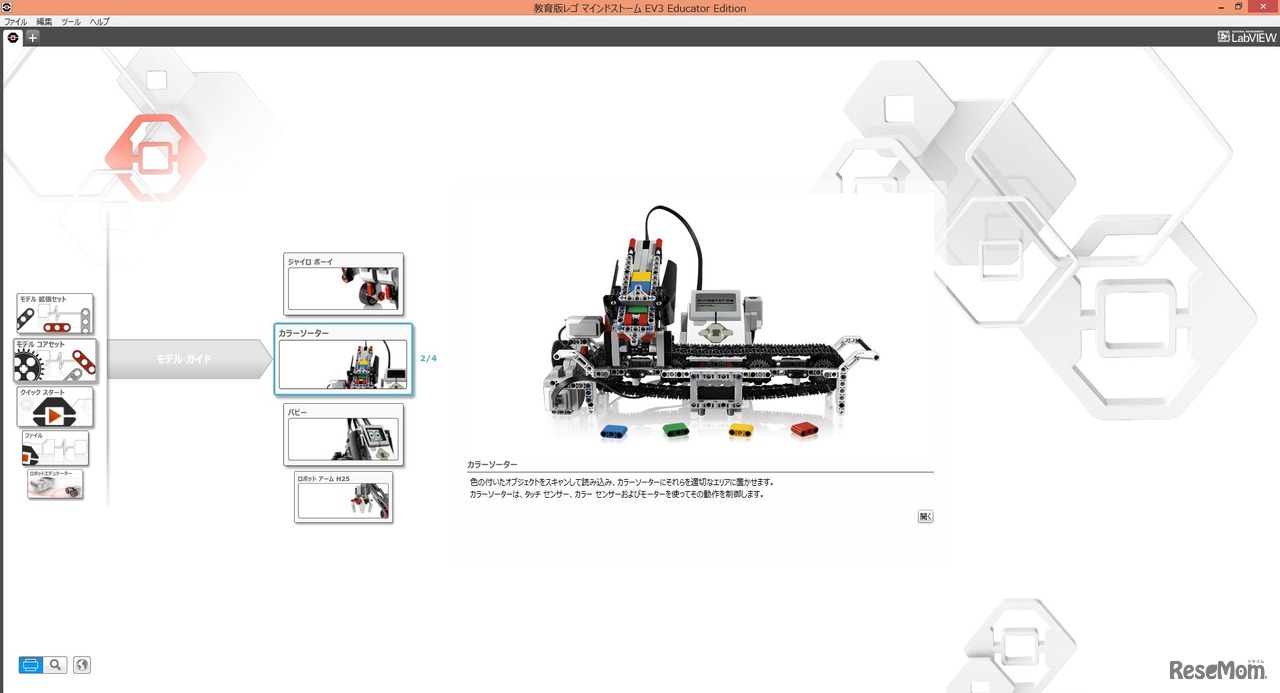
Task: Open the ファイル tile in sidebar
Action: 55,449
